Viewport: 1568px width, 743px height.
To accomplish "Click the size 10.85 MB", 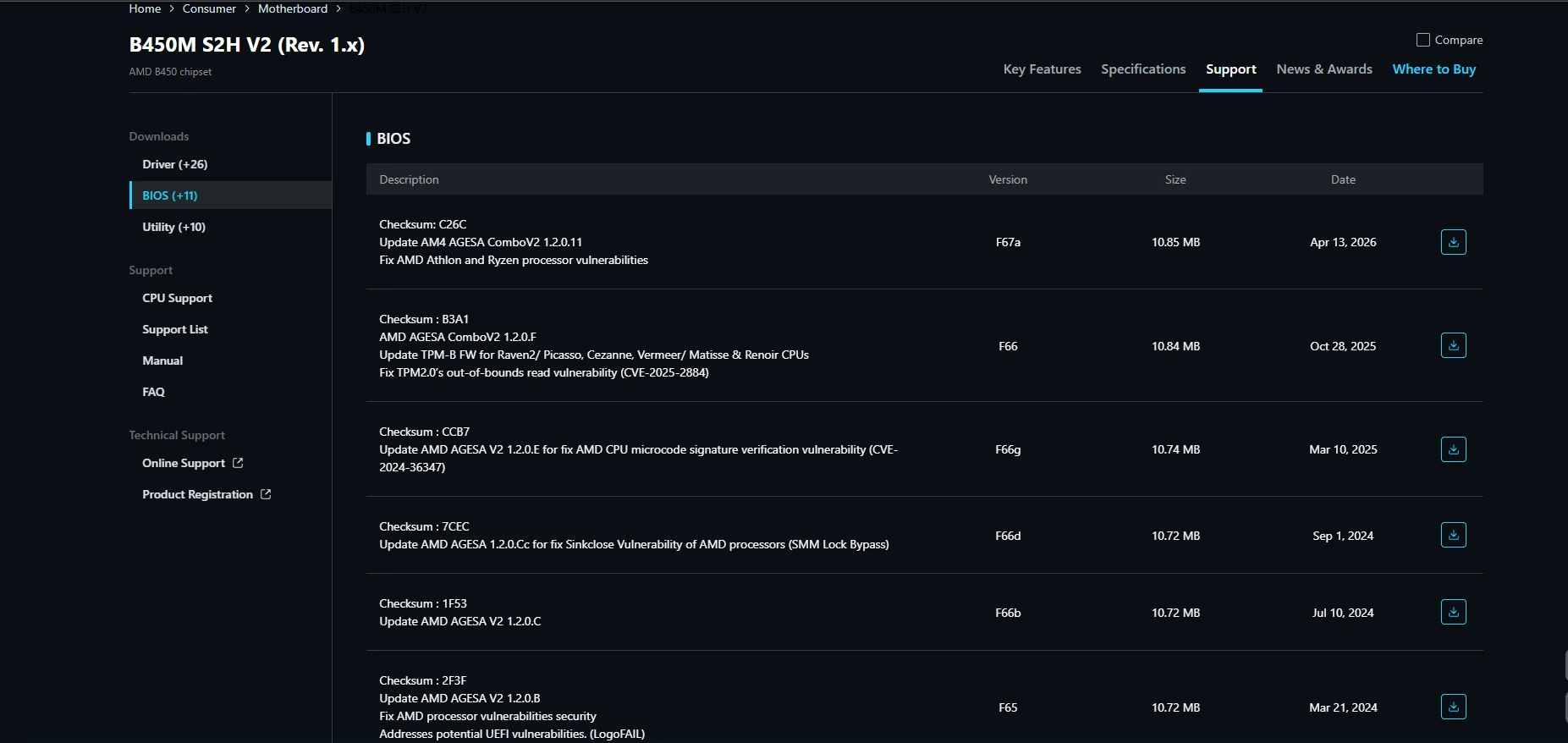I will click(x=1175, y=242).
